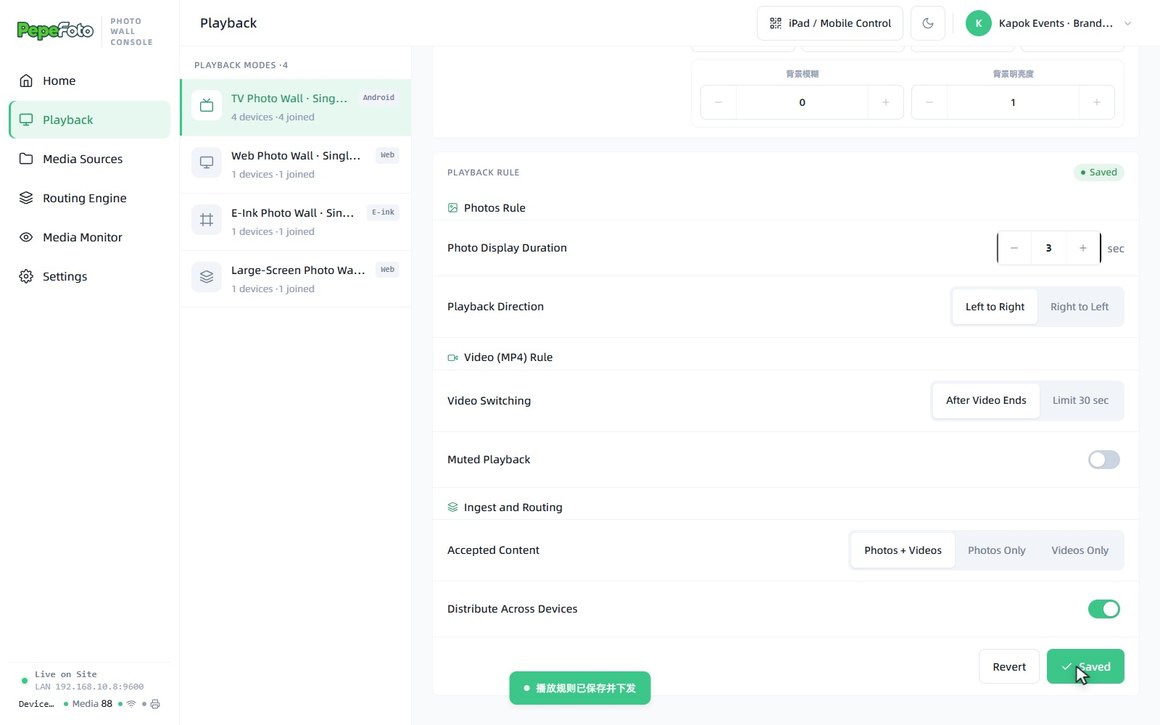
Task: Click the printer status icon
Action: (155, 704)
